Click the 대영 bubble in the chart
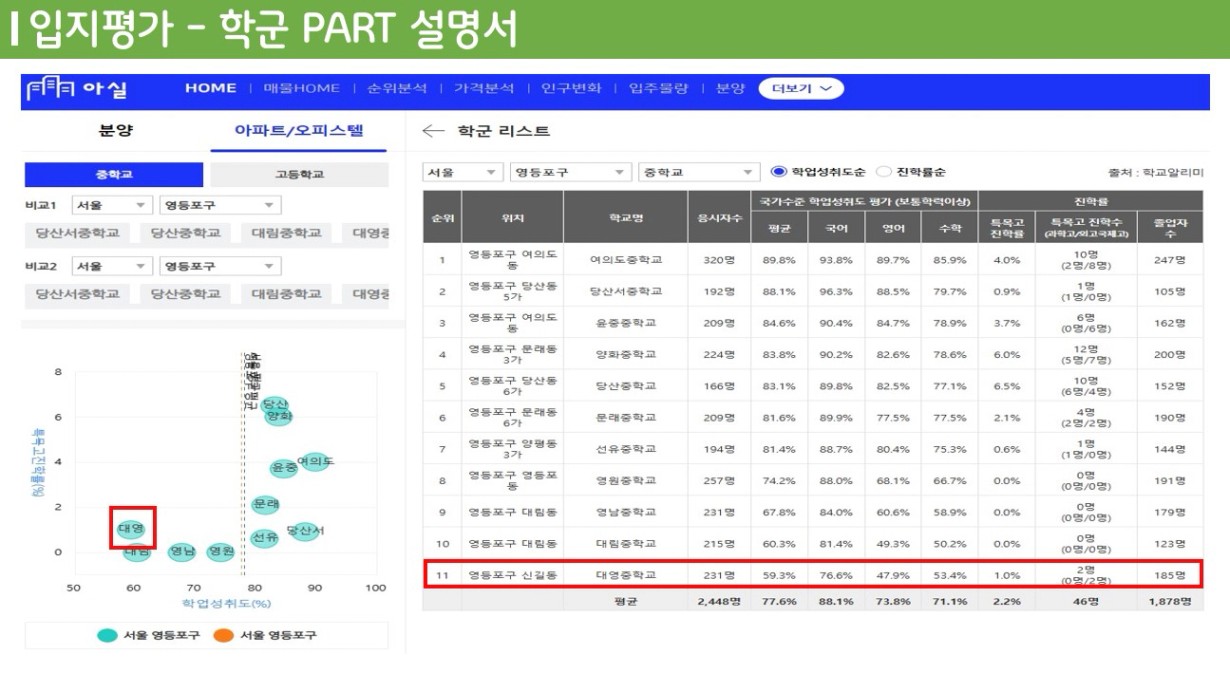 pyautogui.click(x=131, y=527)
